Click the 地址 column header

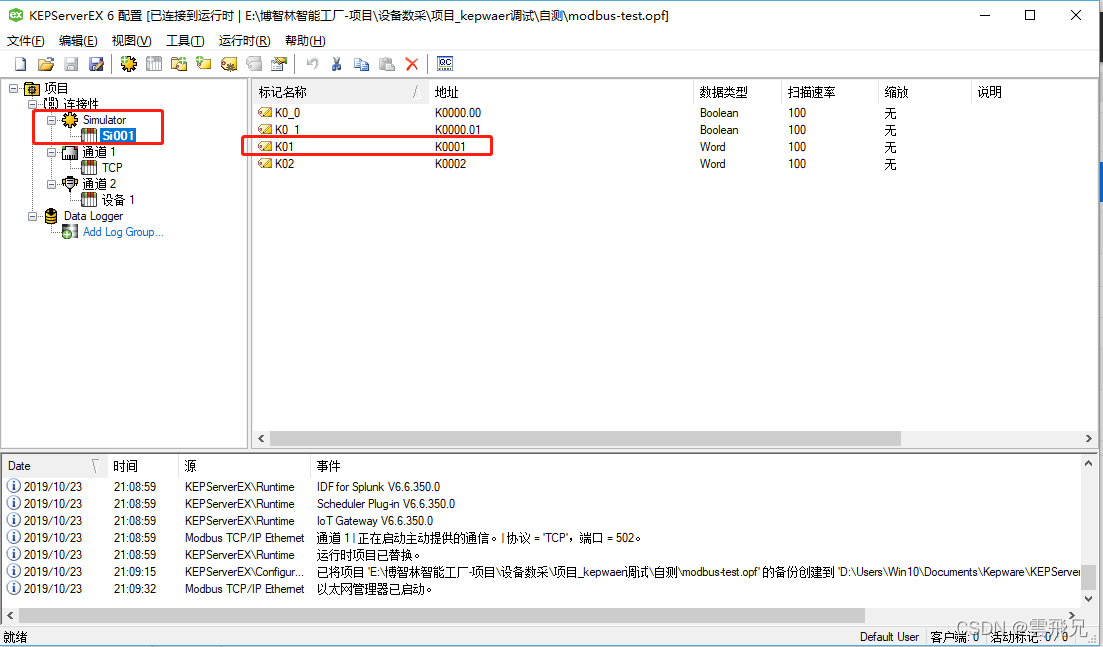pyautogui.click(x=561, y=92)
